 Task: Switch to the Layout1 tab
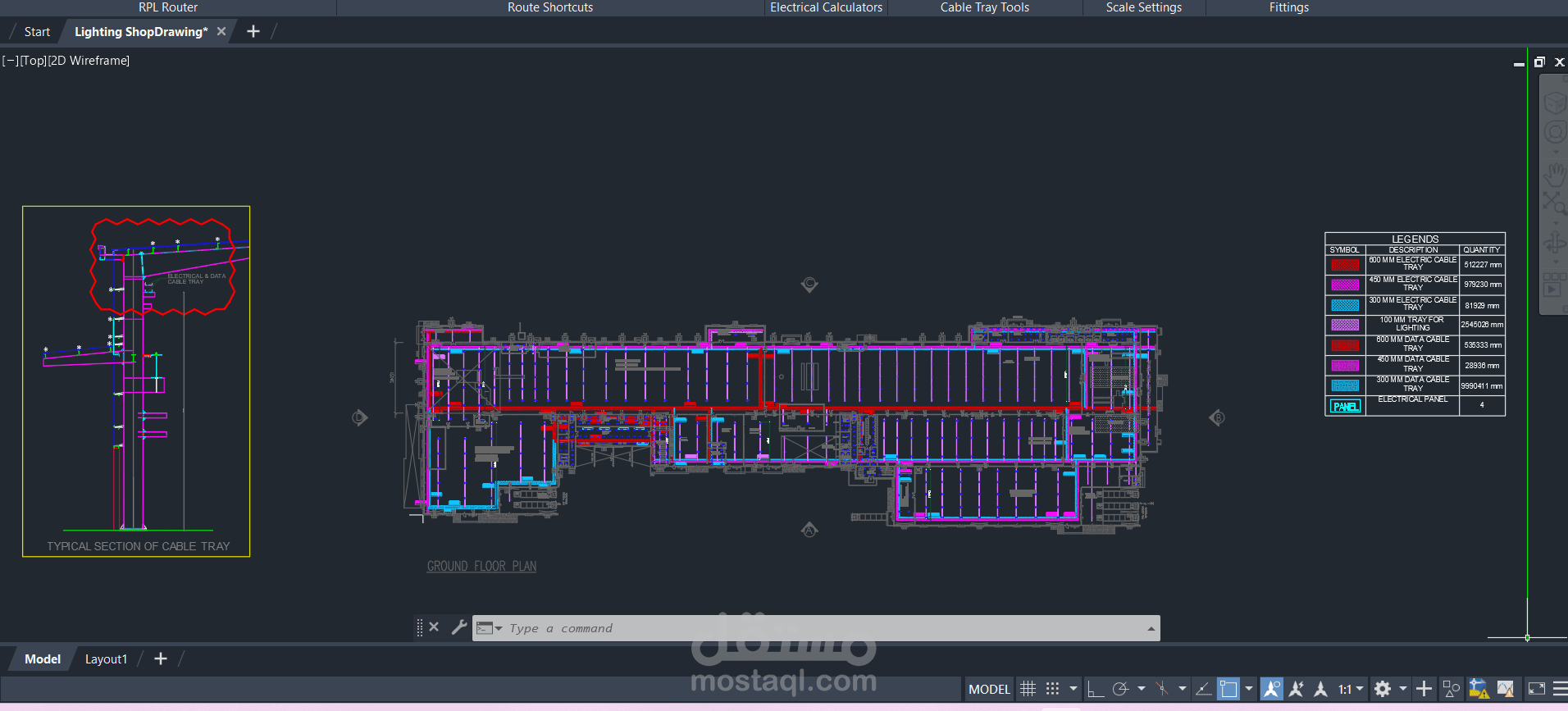point(107,659)
